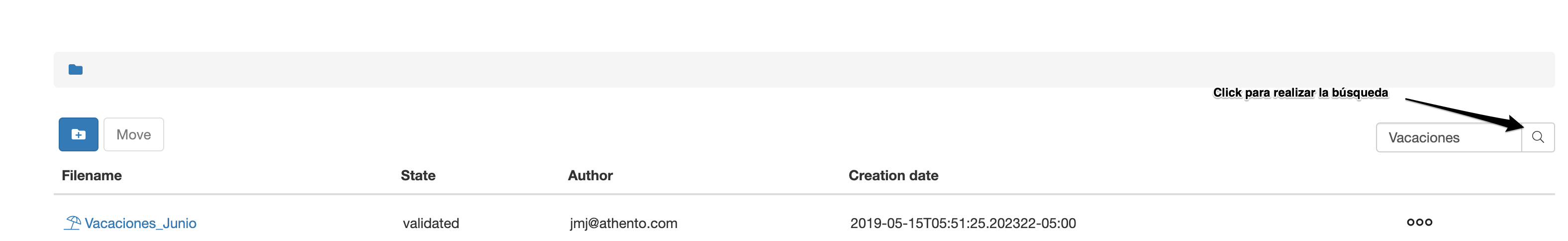Click the blank space between Move and search
Viewport: 1568px width, 241px height.
point(730,134)
